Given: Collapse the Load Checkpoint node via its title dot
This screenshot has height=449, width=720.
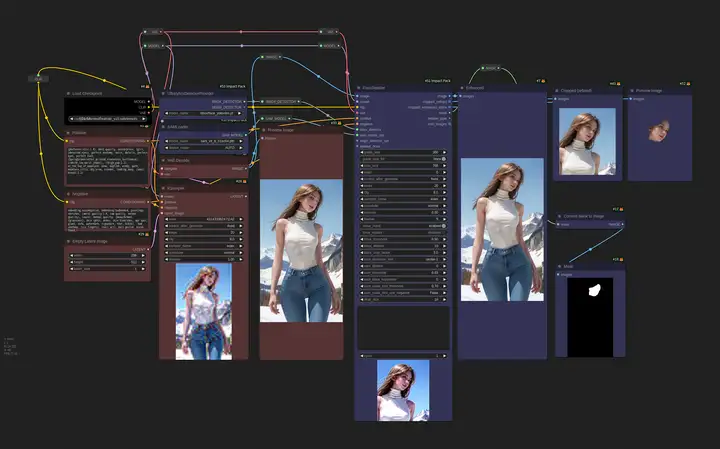Looking at the screenshot, I should (x=68, y=94).
